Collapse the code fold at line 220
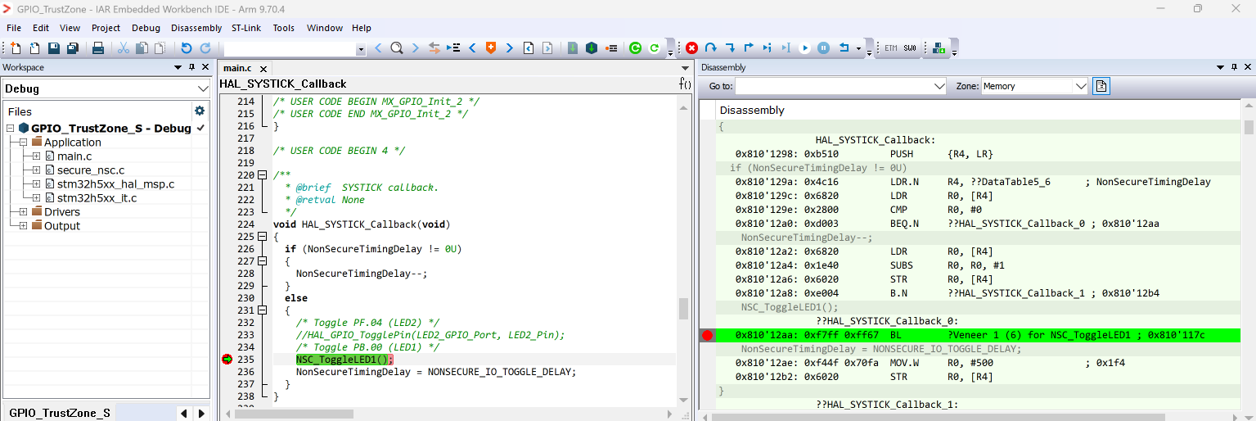1256x421 pixels. tap(263, 175)
